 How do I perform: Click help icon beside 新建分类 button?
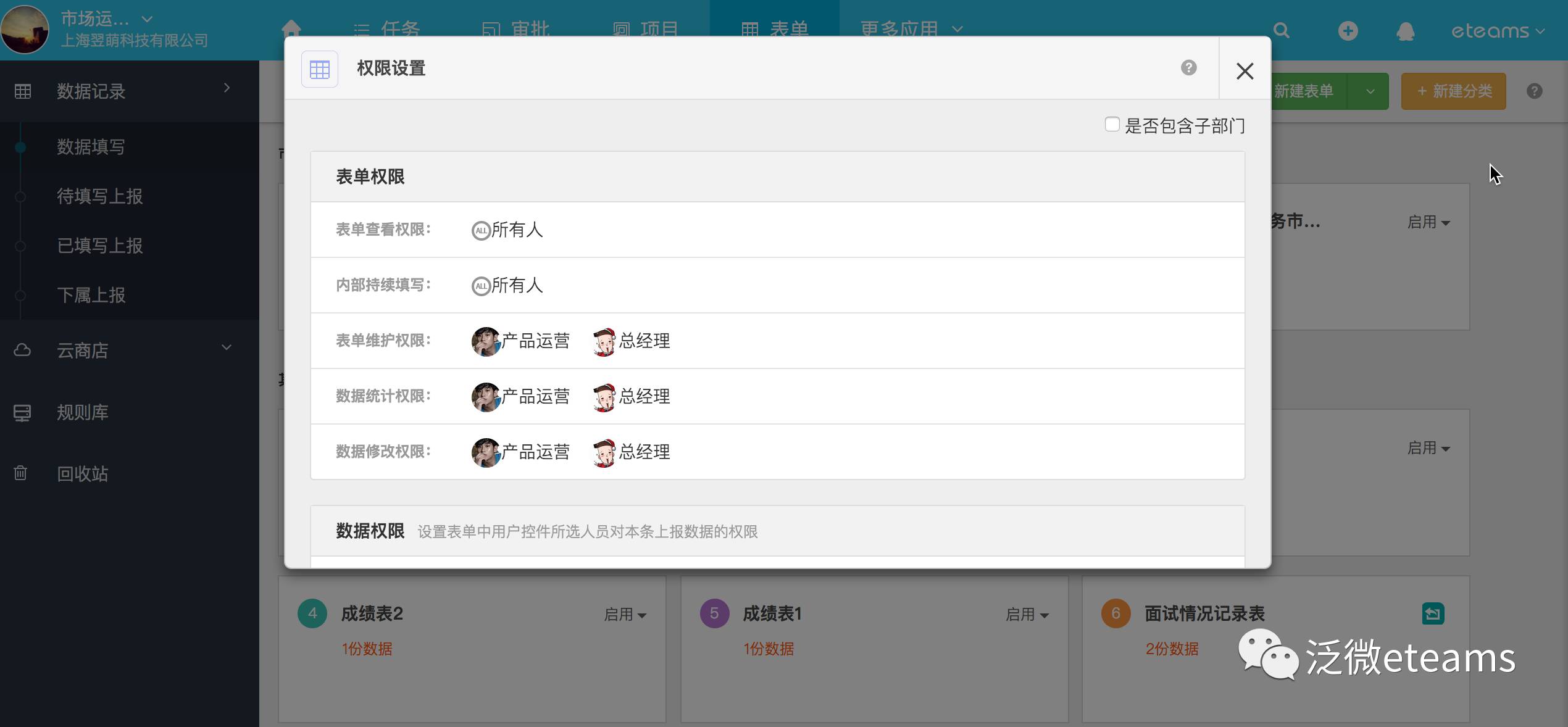(x=1534, y=91)
